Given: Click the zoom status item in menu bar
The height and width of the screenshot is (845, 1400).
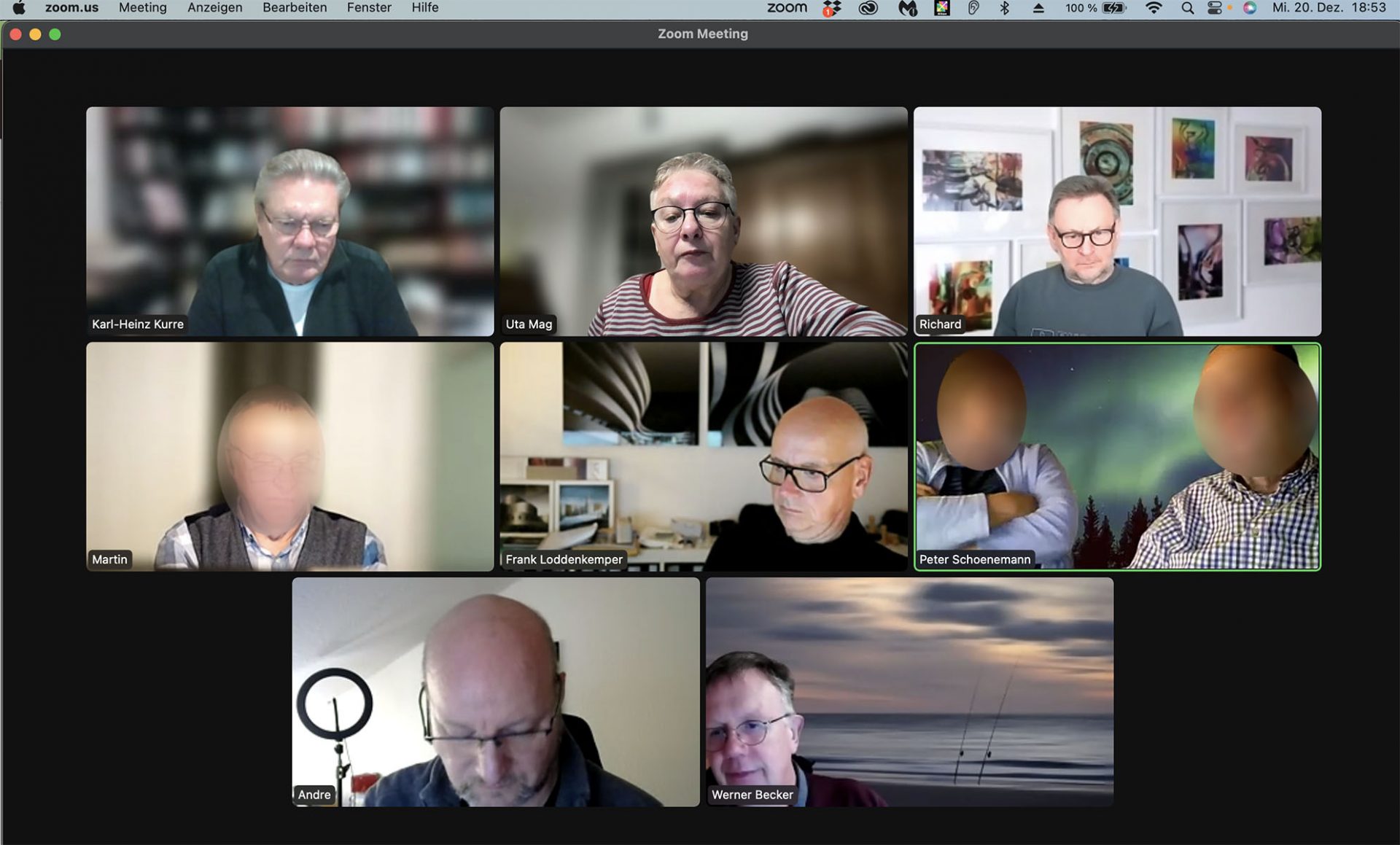Looking at the screenshot, I should point(787,8).
